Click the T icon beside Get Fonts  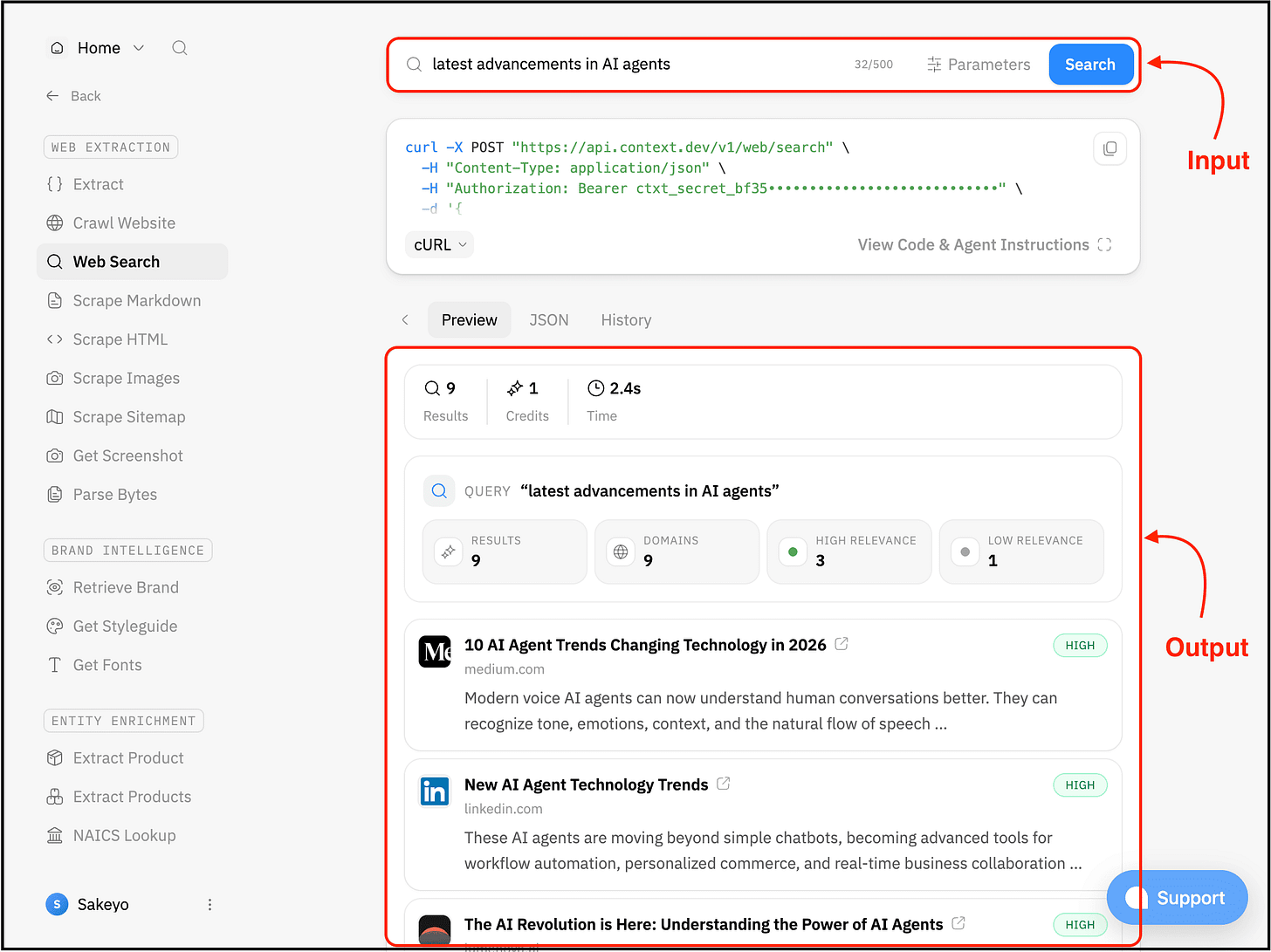coord(54,665)
